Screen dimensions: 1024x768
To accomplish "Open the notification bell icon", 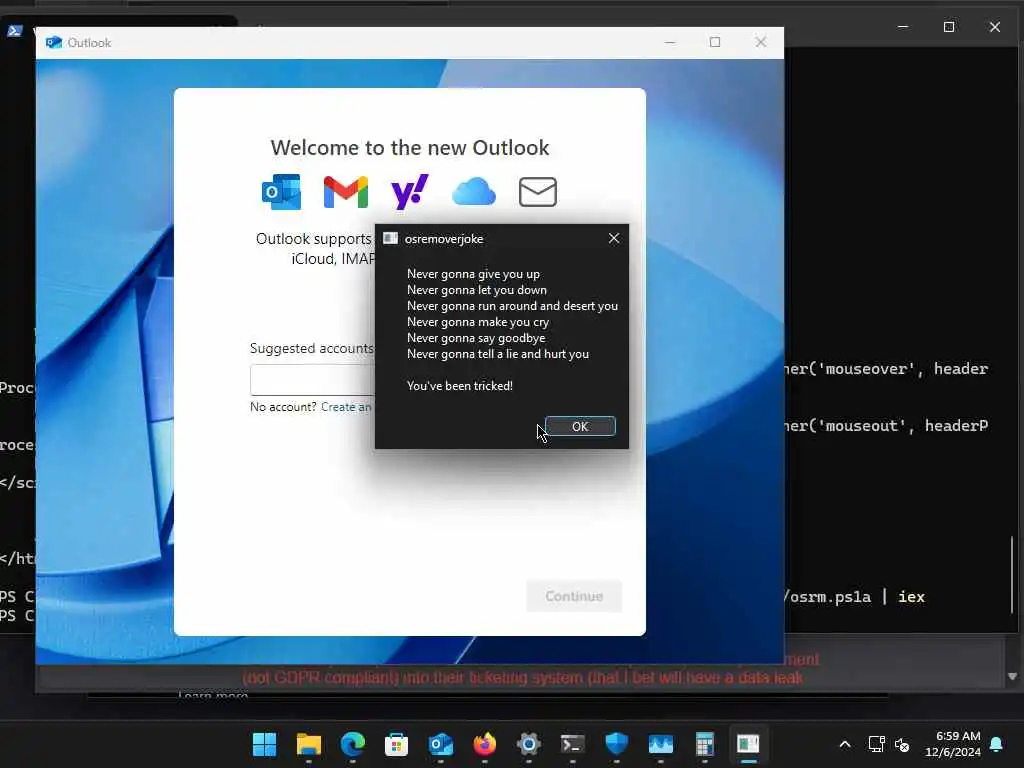I will tap(997, 744).
